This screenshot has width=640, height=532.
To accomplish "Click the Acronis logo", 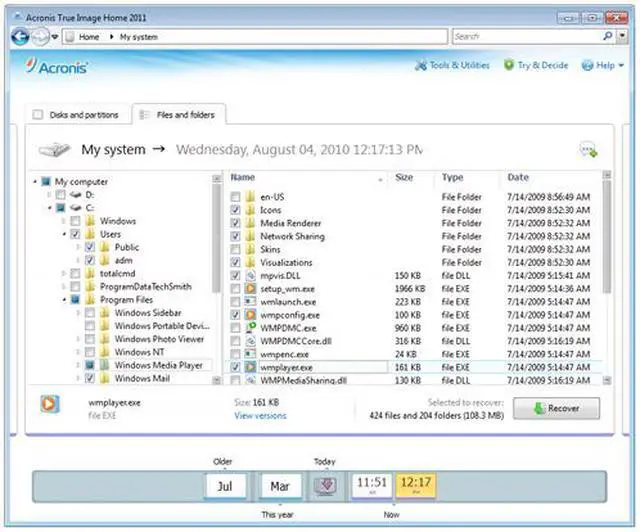I will pyautogui.click(x=57, y=66).
